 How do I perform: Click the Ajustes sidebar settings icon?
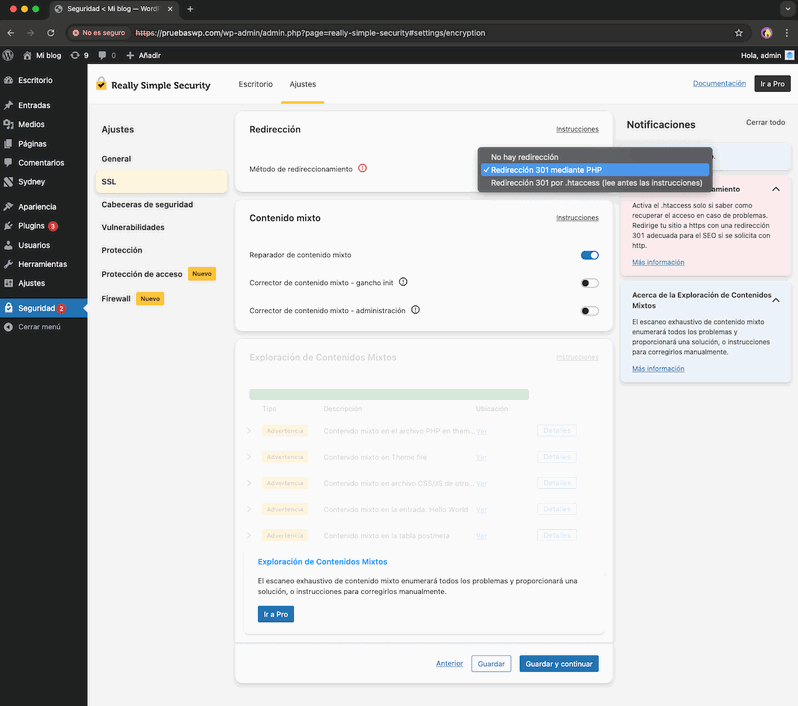[8, 283]
